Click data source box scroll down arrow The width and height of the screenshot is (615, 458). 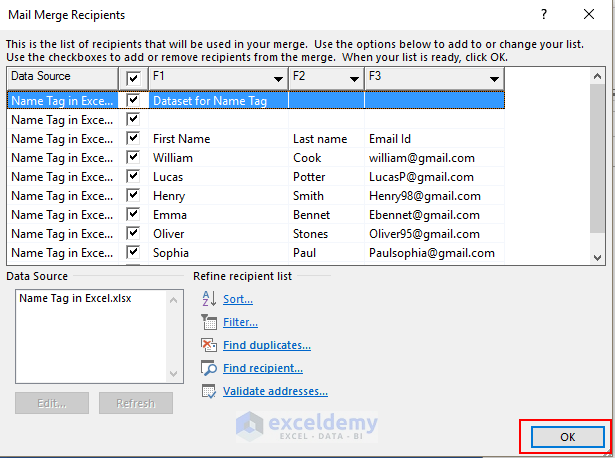[x=174, y=373]
